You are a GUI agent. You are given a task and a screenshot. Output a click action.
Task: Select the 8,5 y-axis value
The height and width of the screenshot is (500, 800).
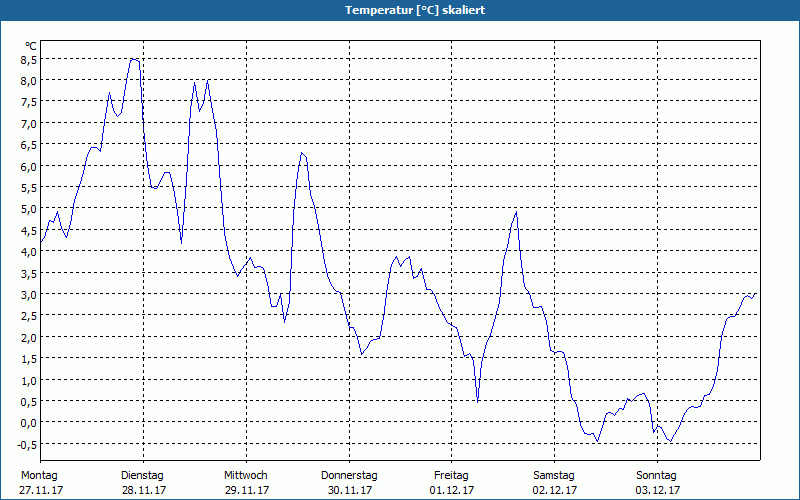point(28,60)
